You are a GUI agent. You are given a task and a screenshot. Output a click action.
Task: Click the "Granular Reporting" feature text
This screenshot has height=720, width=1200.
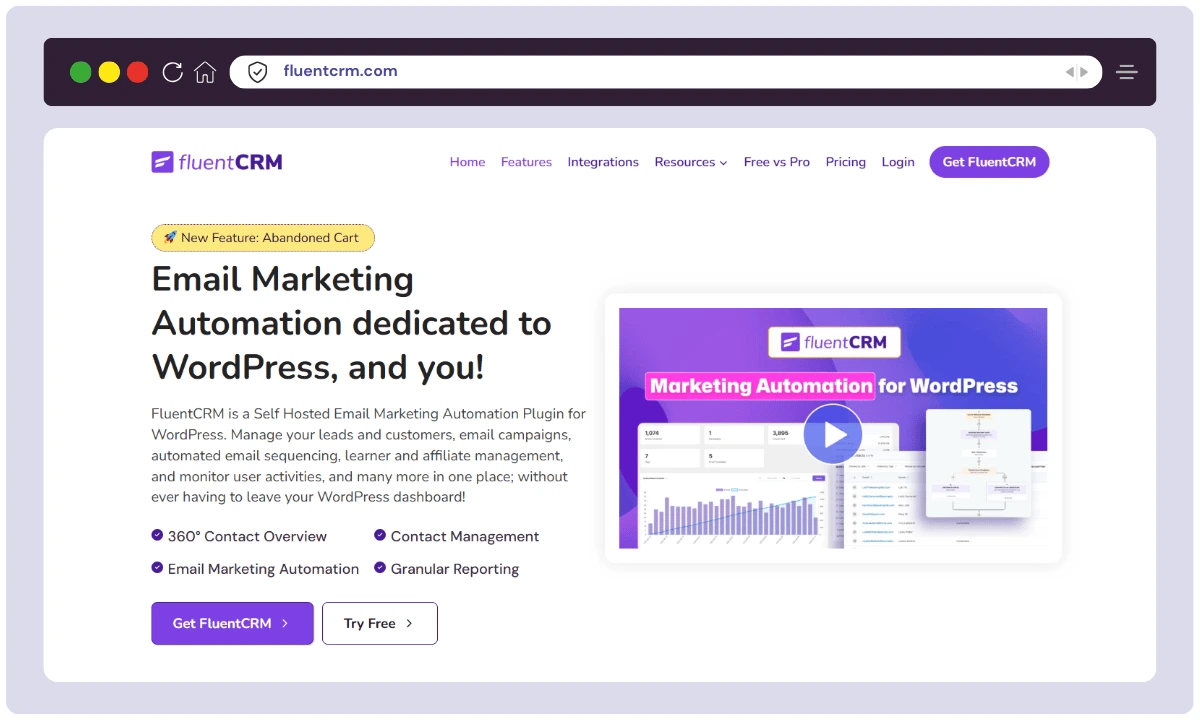point(455,569)
